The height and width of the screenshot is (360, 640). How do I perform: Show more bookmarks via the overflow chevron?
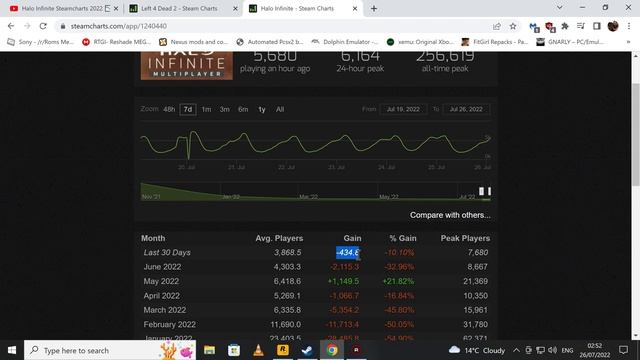coord(628,42)
